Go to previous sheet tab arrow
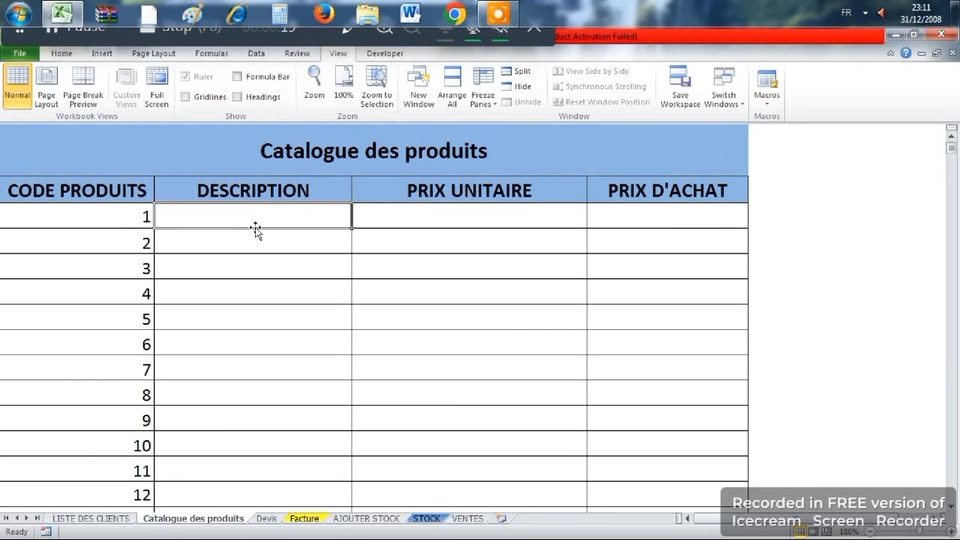This screenshot has width=960, height=540. click(x=17, y=518)
